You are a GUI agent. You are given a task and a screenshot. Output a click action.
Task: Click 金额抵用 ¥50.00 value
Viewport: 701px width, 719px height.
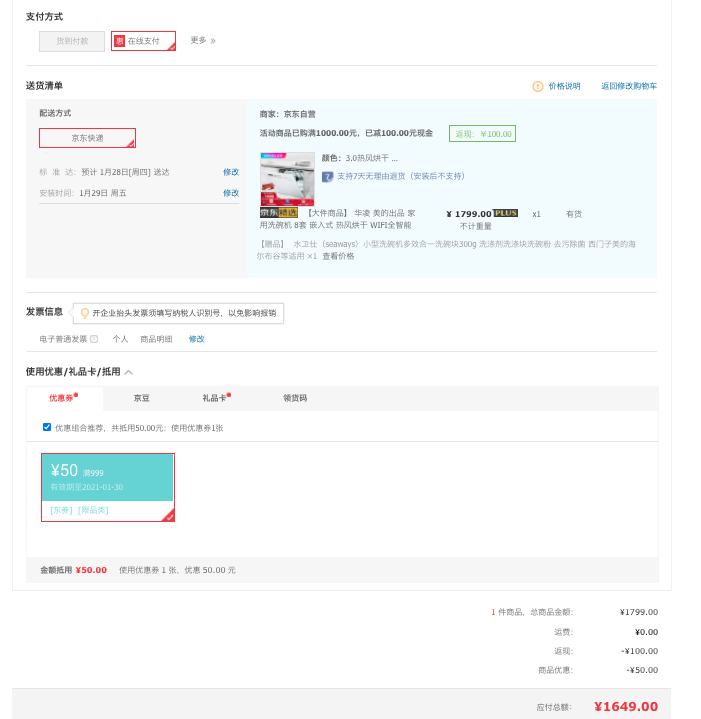click(x=91, y=570)
